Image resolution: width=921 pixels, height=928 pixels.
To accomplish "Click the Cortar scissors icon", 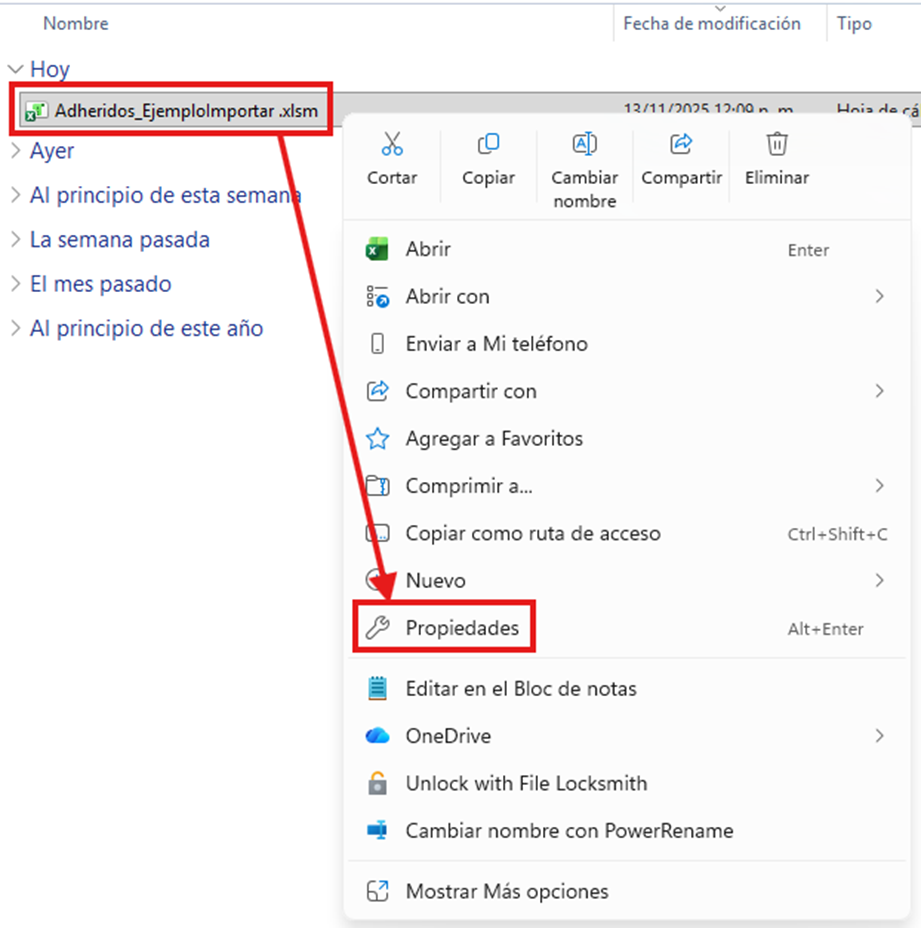I will [x=392, y=145].
